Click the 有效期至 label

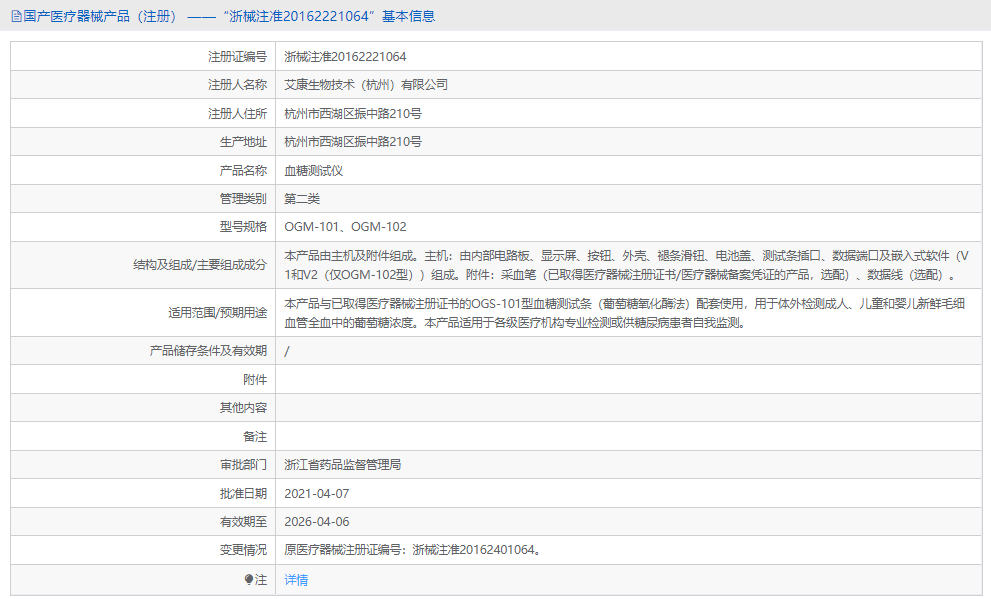tap(243, 522)
